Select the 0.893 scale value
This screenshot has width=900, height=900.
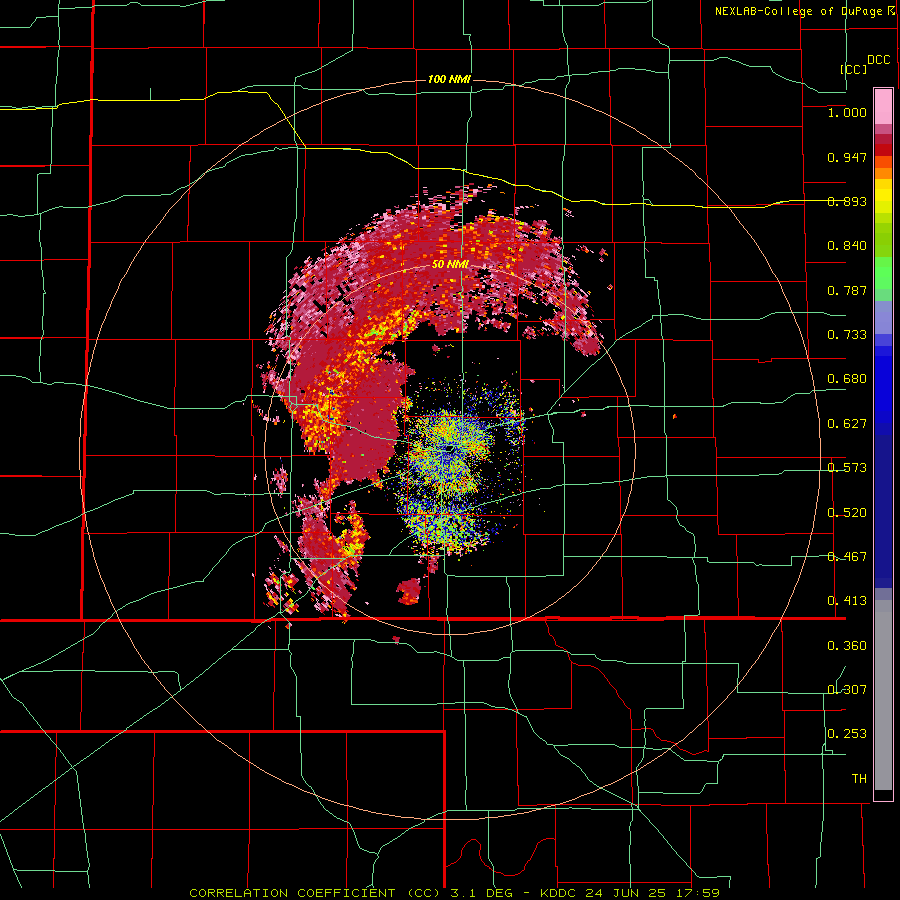pos(847,201)
